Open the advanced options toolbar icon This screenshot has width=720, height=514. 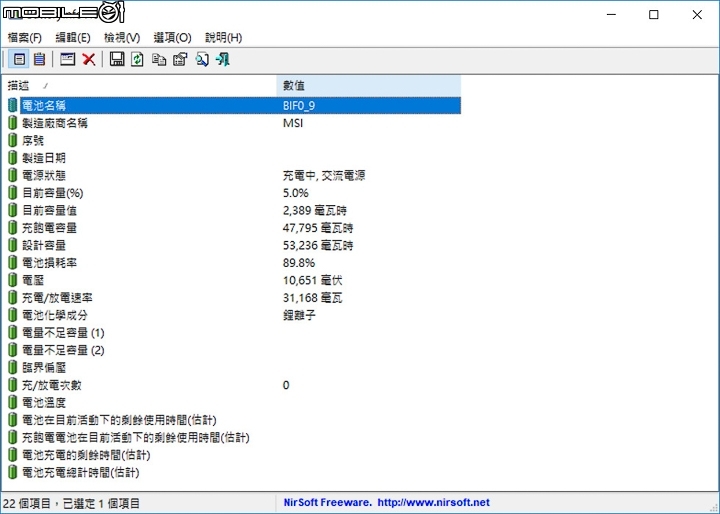[180, 59]
